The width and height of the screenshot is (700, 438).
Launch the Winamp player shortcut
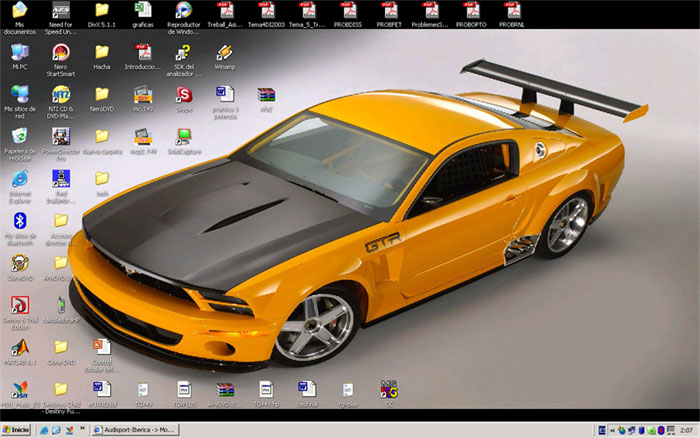(x=225, y=53)
